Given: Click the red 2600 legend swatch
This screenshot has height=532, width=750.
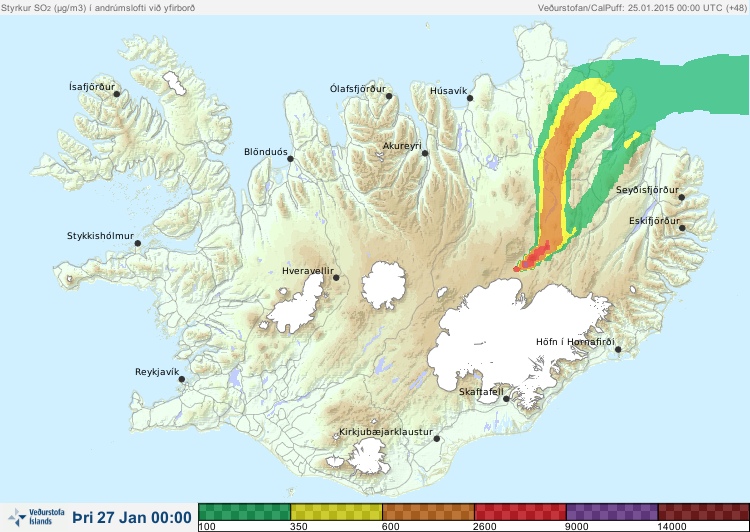Looking at the screenshot, I should click(520, 512).
